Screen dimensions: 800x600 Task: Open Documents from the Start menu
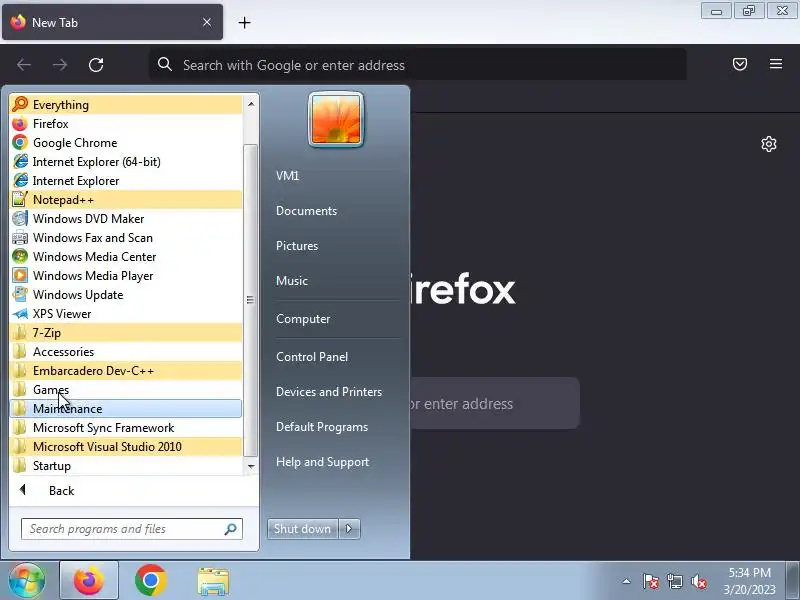[307, 211]
